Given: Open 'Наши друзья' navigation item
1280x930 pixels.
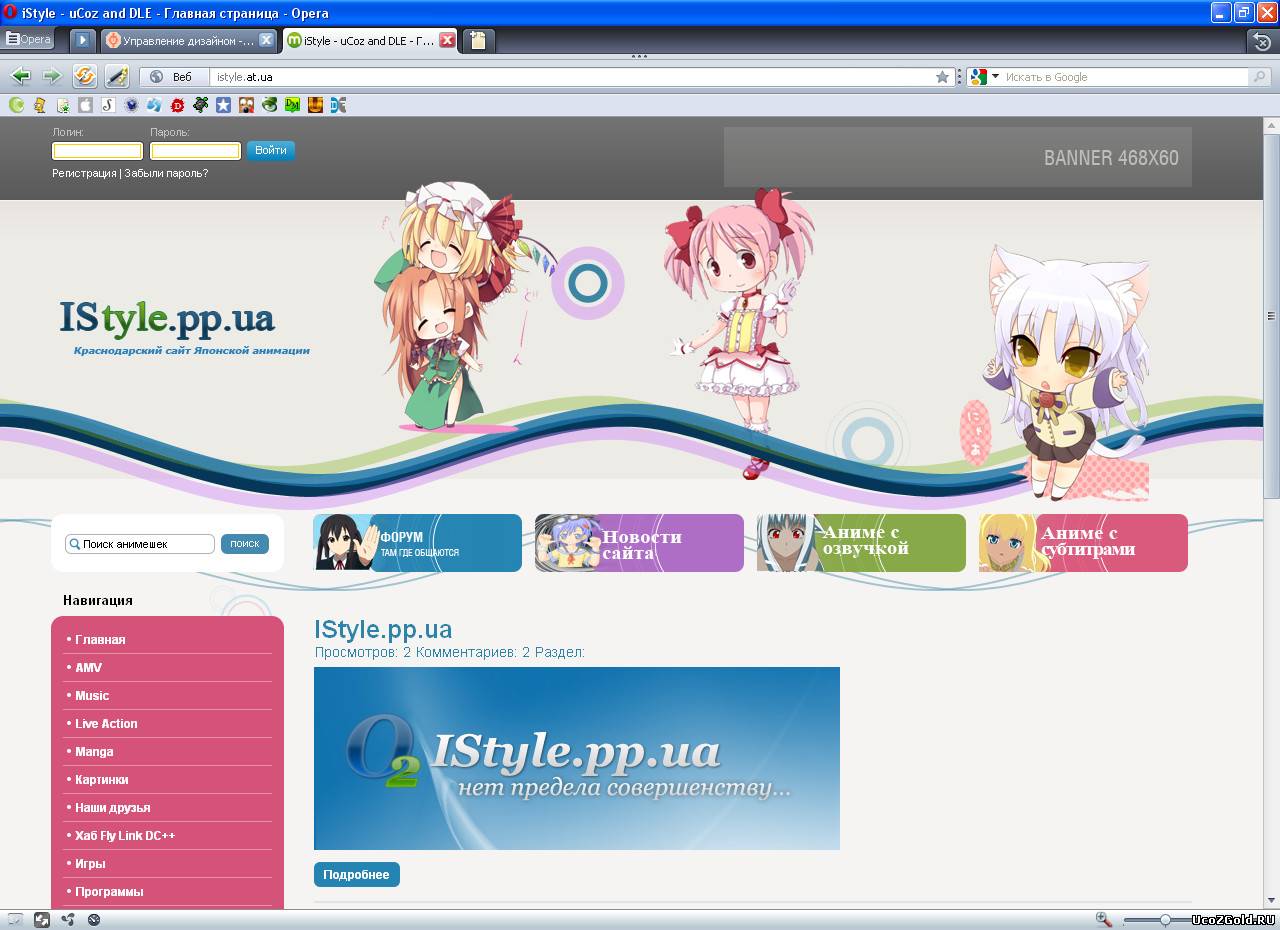Looking at the screenshot, I should coord(112,808).
